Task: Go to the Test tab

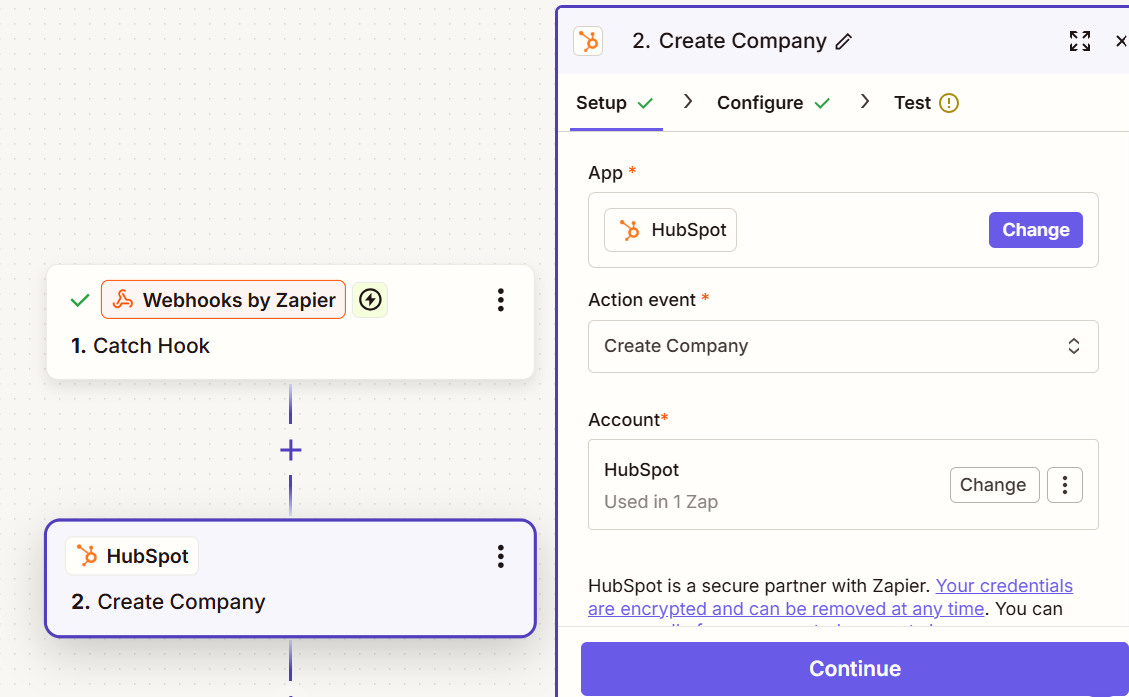Action: (x=926, y=103)
